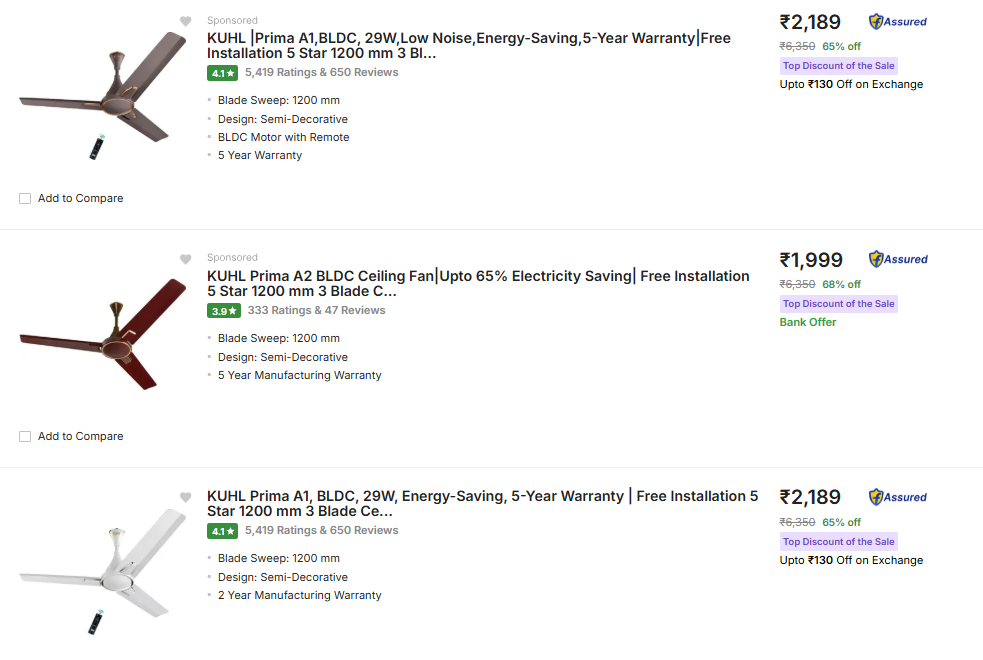Click the 2 Year Manufacturing Warranty bullet
Viewport: 983px width, 660px height.
coord(300,595)
